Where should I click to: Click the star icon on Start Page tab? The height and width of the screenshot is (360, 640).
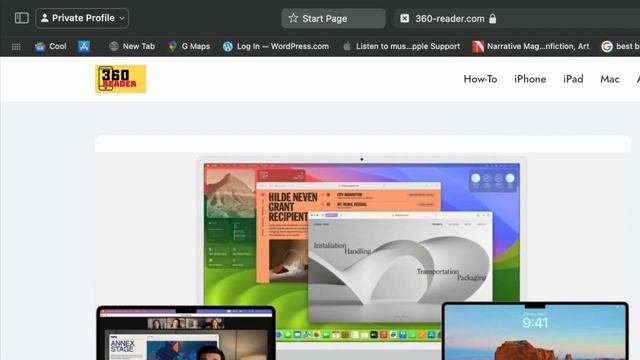click(293, 18)
